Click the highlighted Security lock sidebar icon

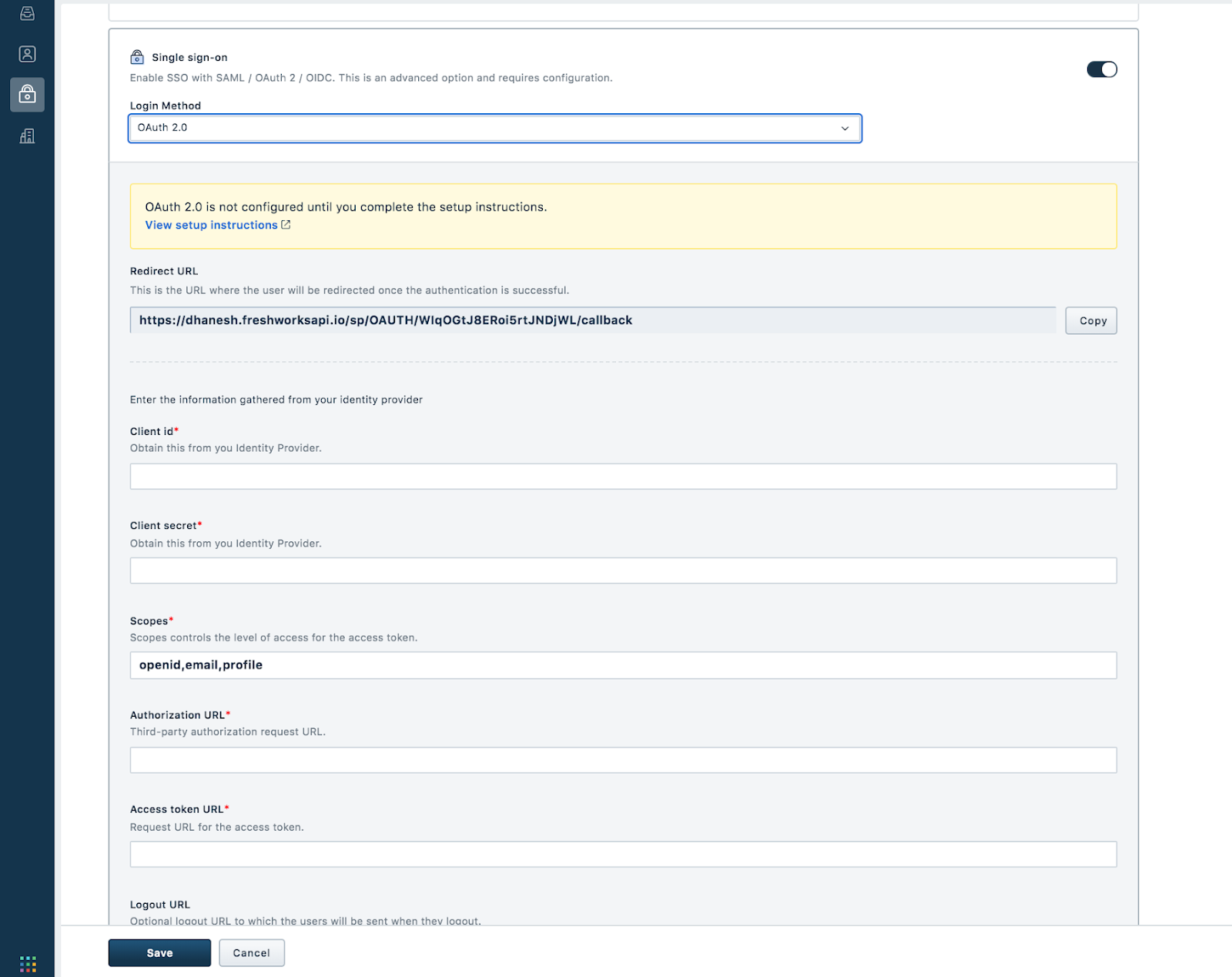[27, 95]
